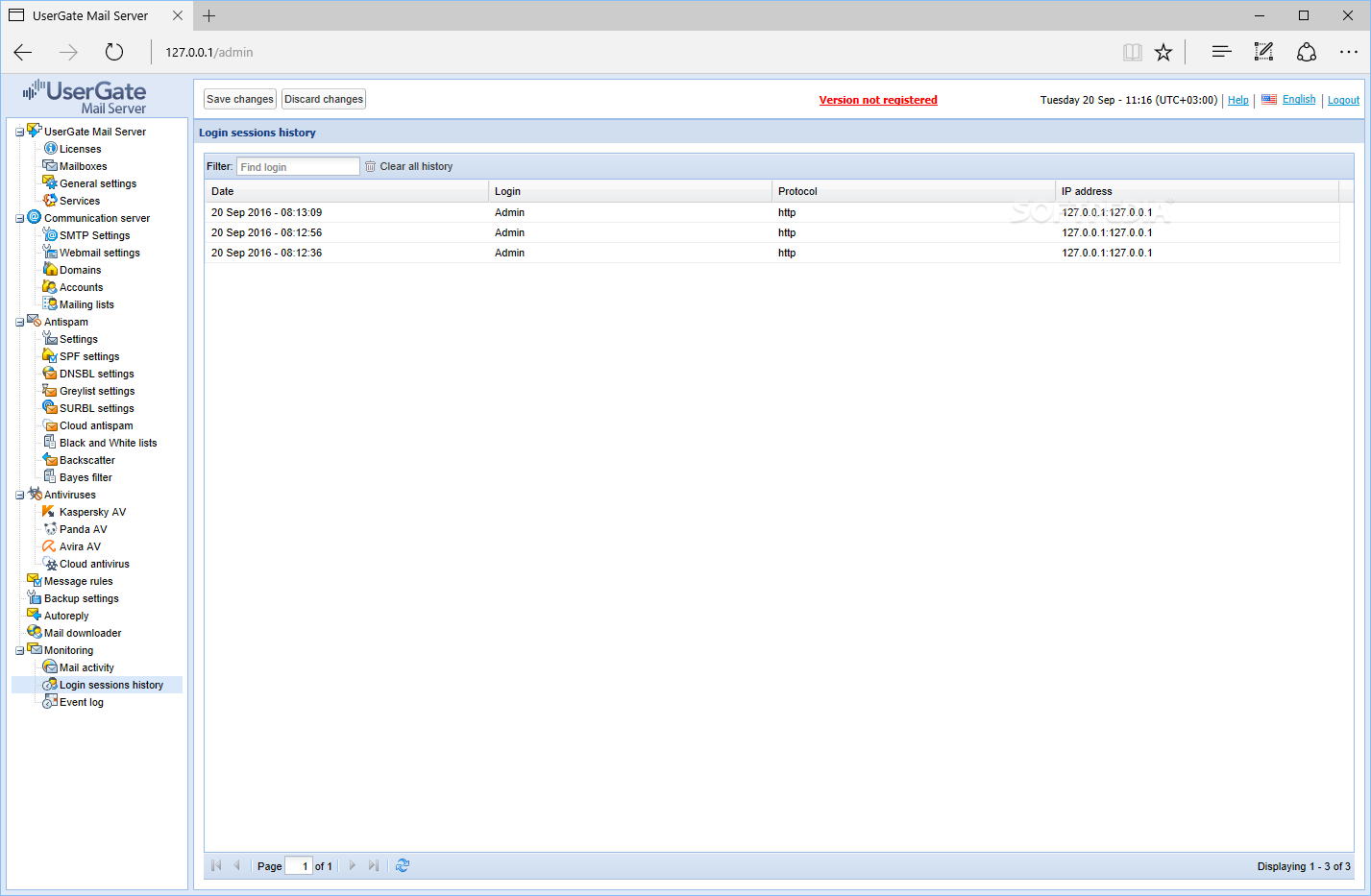The image size is (1371, 896).
Task: Open Antispam Settings in the tree
Action: tap(79, 339)
